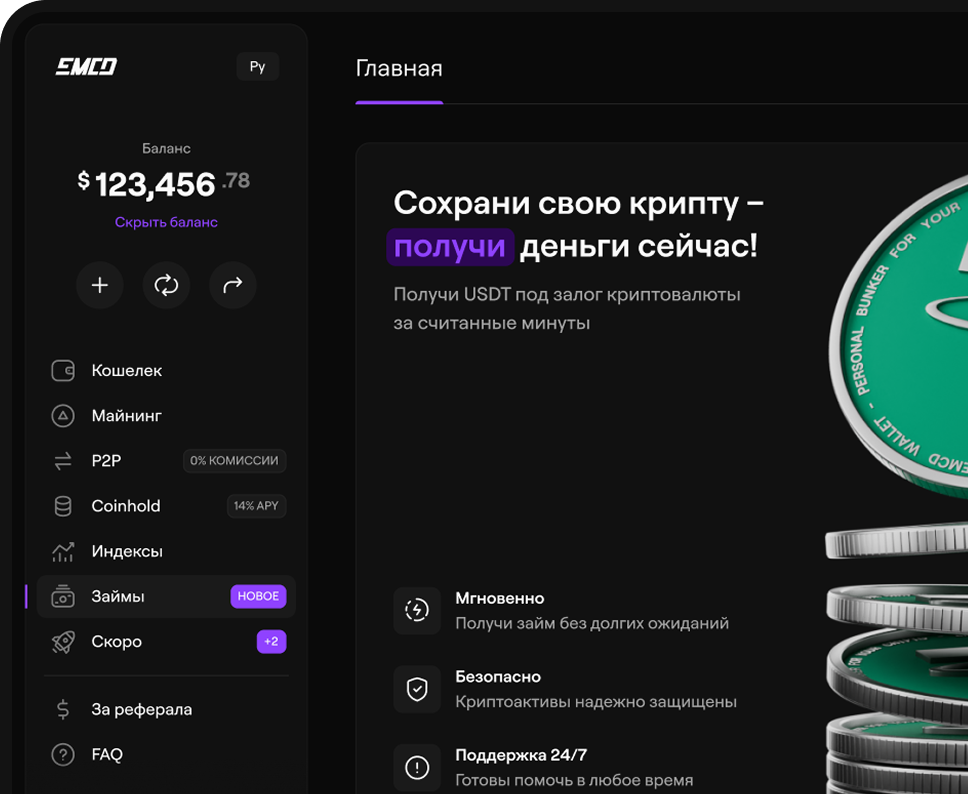This screenshot has width=968, height=794.
Task: Click the EMCD logo
Action: 86,66
